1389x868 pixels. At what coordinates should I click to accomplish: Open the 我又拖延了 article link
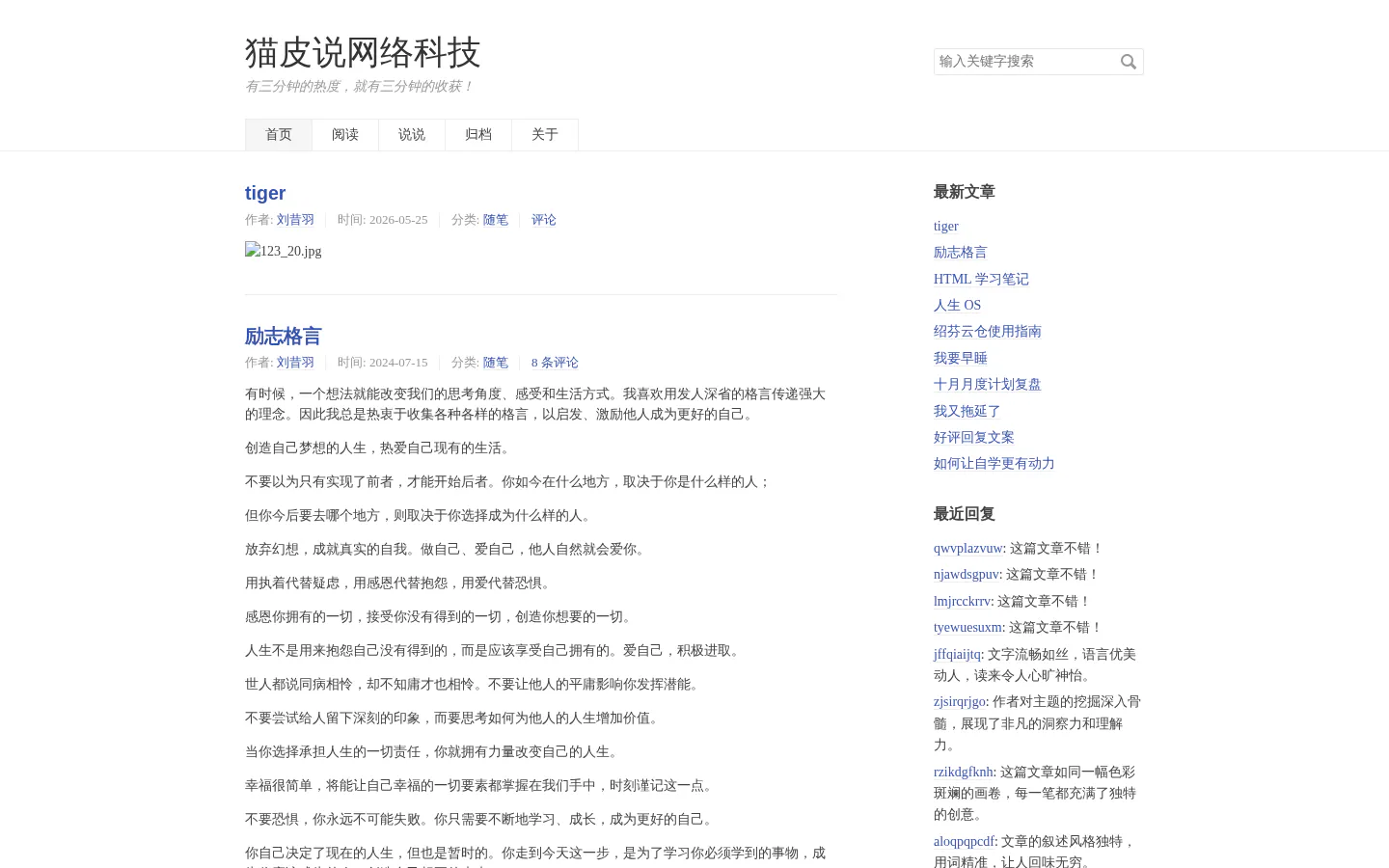(967, 411)
